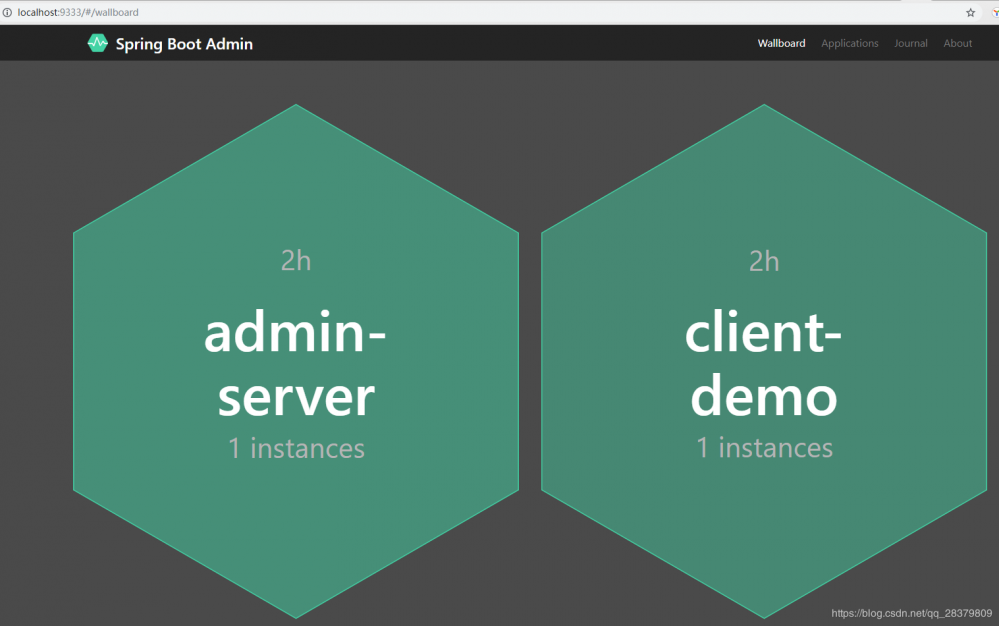Click the admin-server application name text
Image resolution: width=999 pixels, height=626 pixels.
tap(296, 364)
